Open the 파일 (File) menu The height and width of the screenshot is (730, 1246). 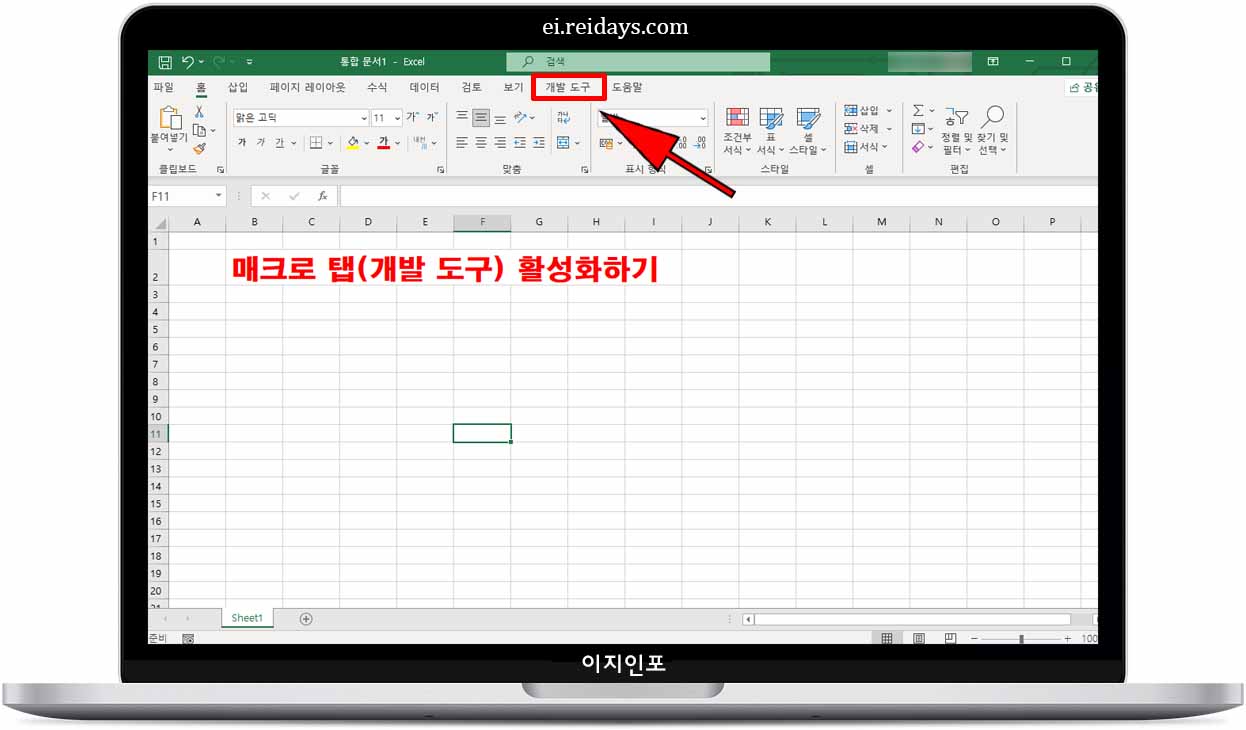(x=165, y=87)
